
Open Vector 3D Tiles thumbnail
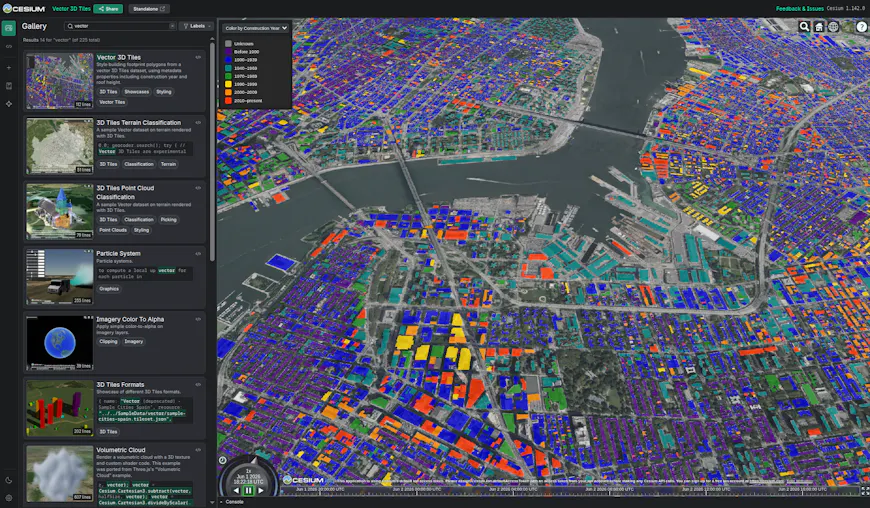click(60, 81)
